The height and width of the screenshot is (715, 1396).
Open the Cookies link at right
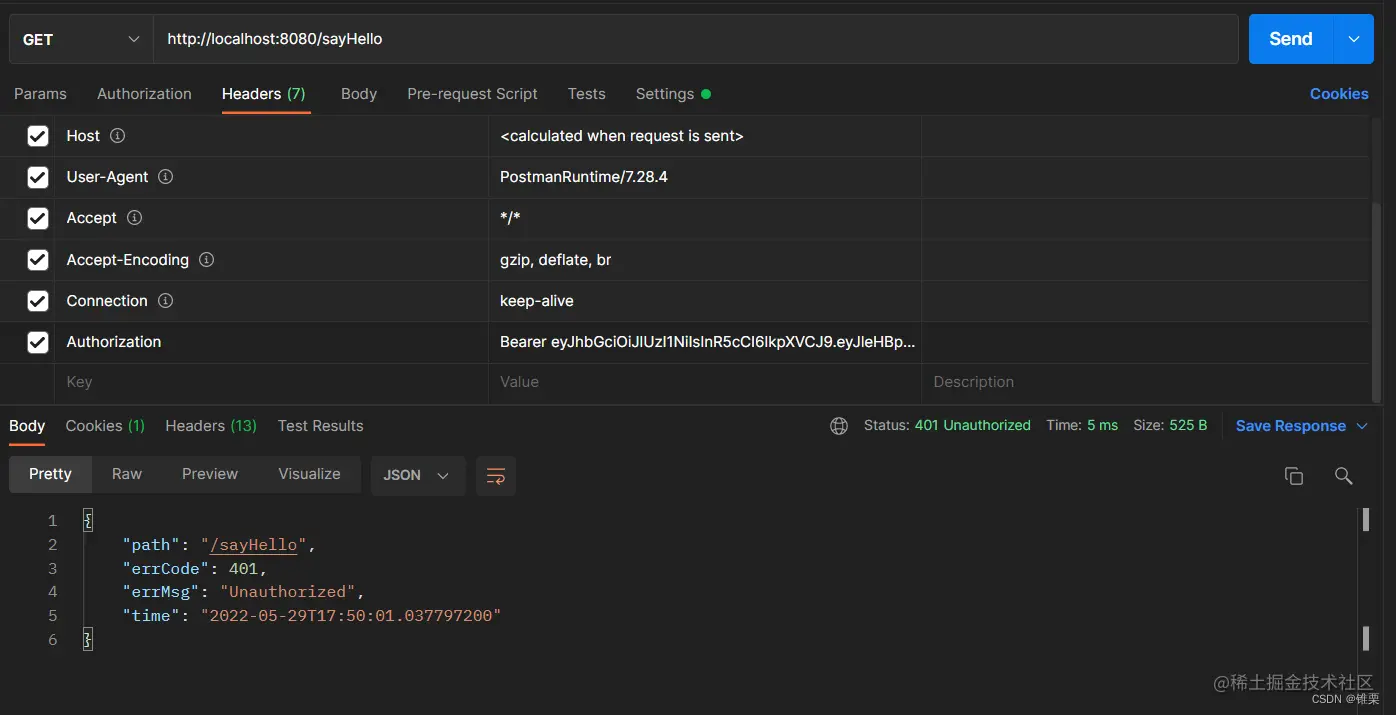1339,93
